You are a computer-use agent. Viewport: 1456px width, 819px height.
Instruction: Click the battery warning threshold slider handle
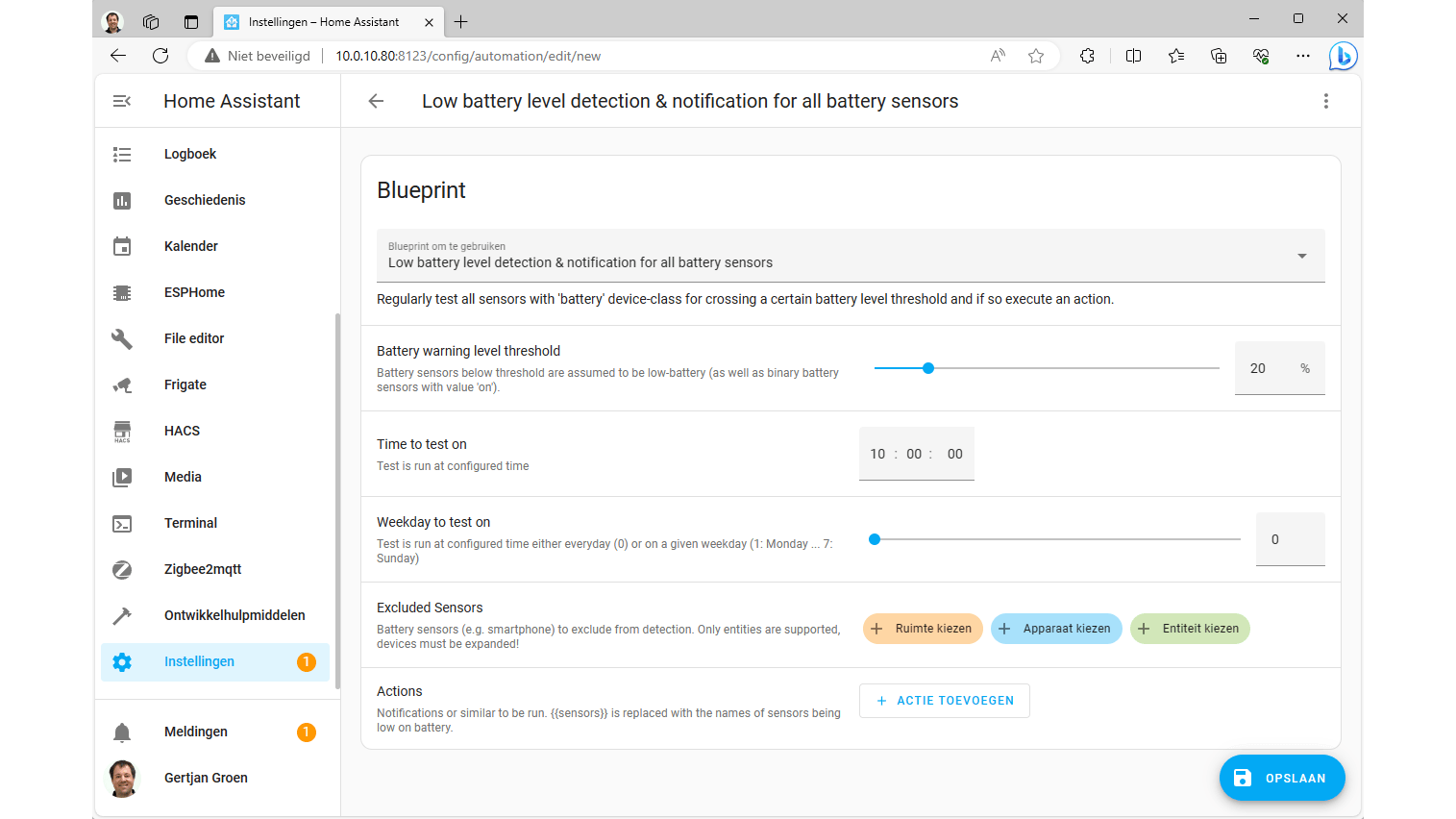[x=928, y=368]
